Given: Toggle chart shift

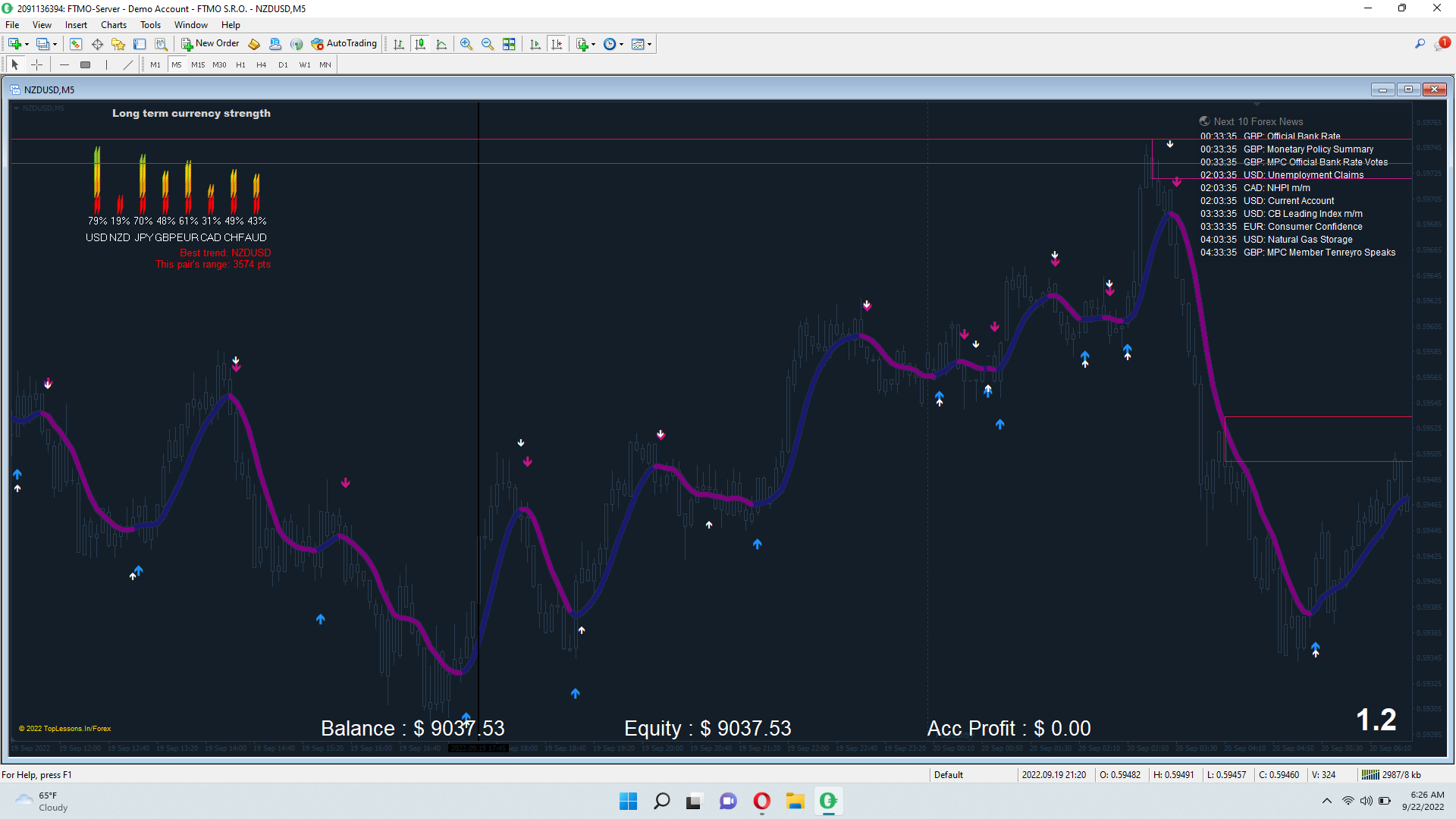Looking at the screenshot, I should (x=557, y=44).
